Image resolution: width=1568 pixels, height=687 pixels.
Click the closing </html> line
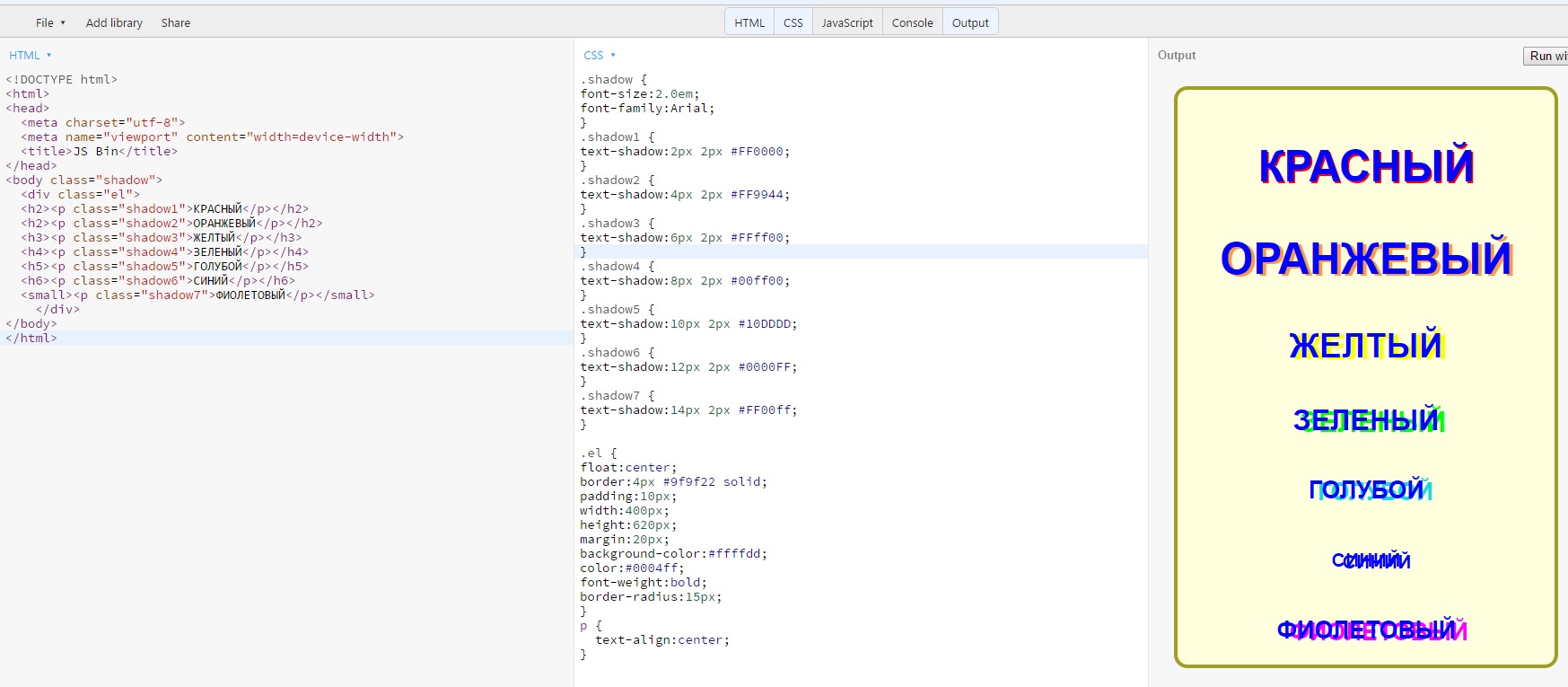(31, 338)
